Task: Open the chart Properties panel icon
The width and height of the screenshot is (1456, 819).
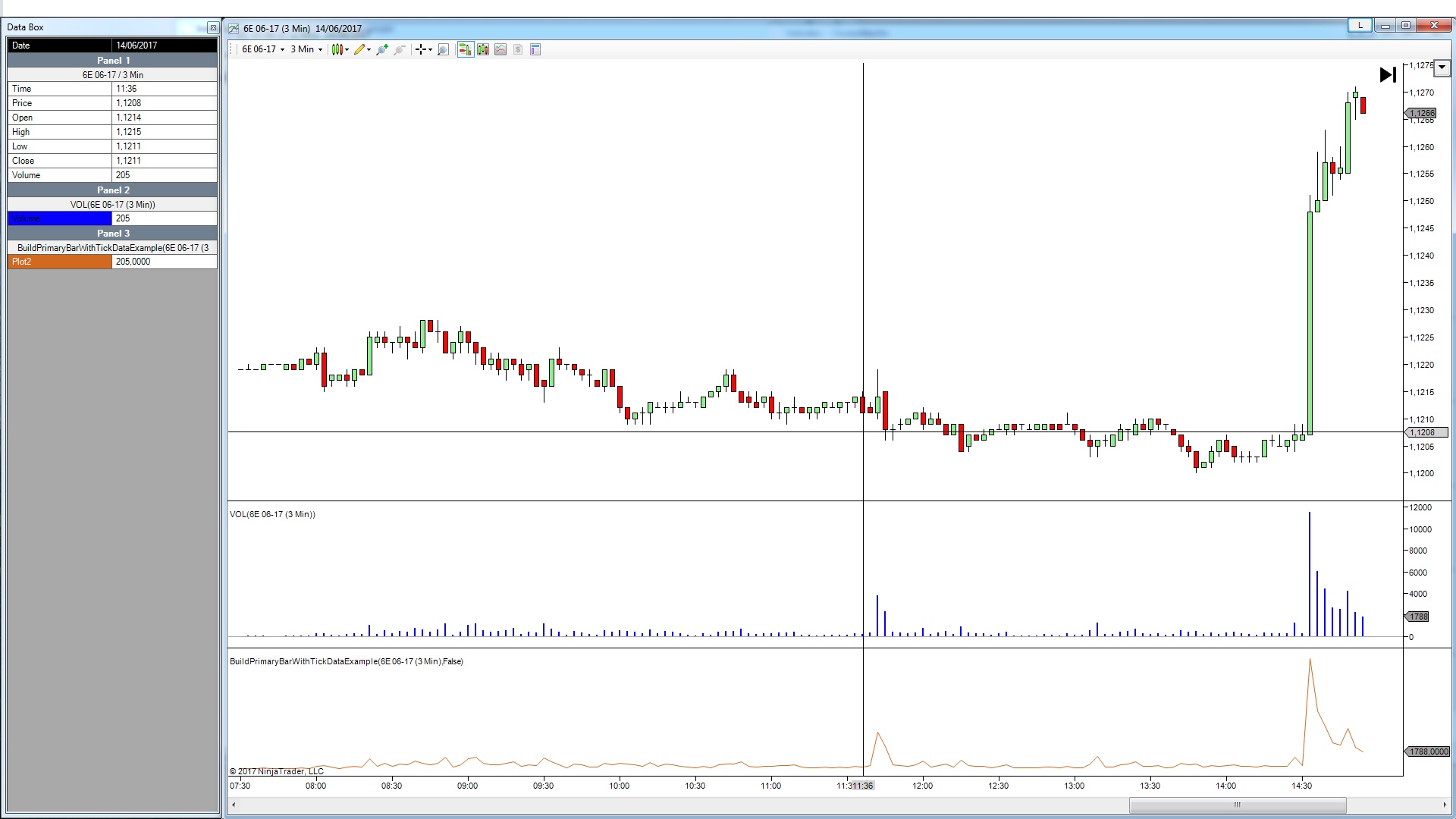Action: tap(535, 49)
